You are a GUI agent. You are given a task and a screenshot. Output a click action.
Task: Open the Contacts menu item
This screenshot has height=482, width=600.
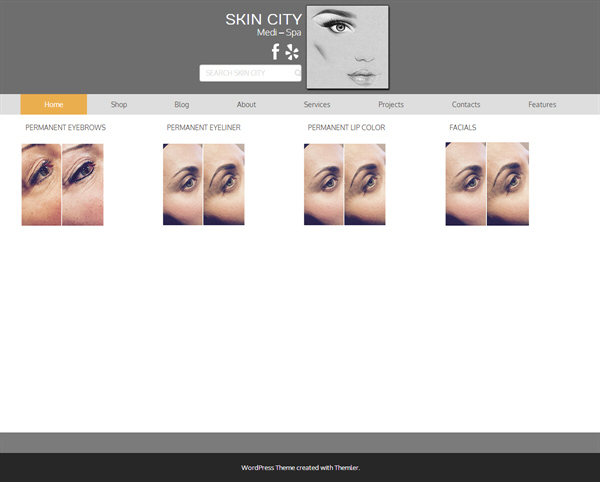(466, 104)
